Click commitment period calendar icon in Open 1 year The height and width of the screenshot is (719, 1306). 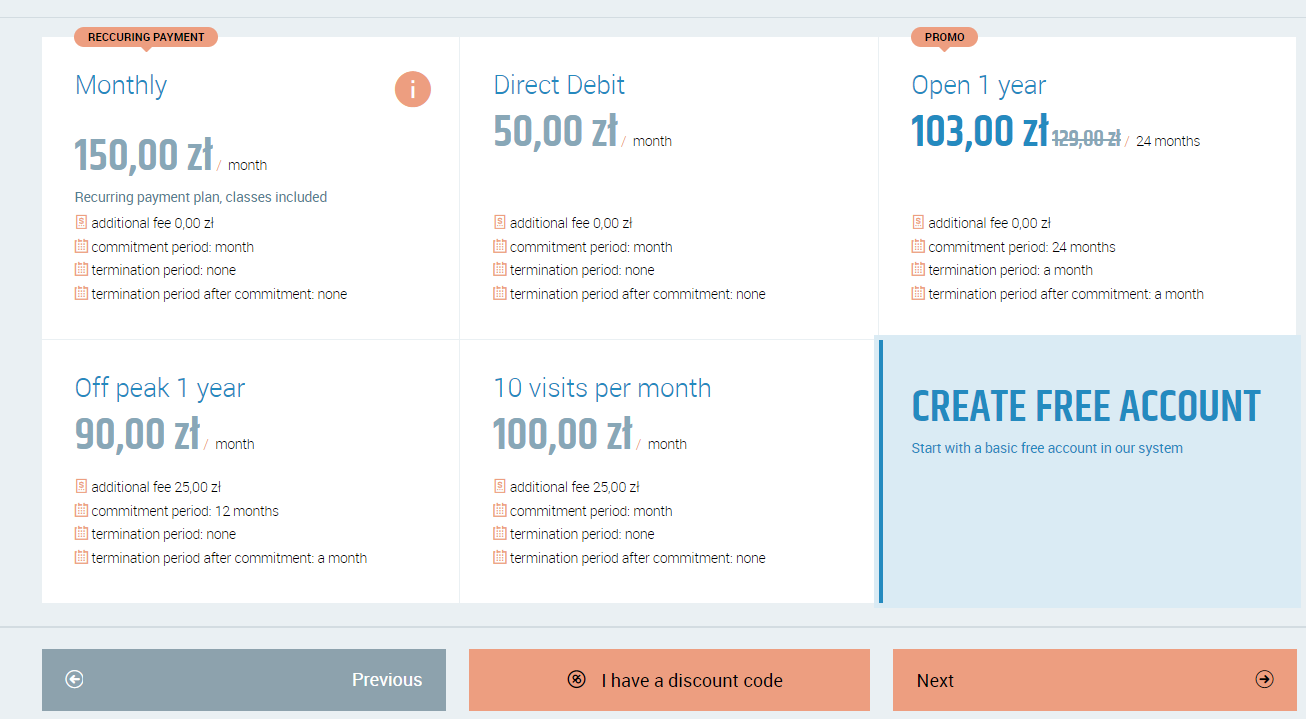click(918, 246)
